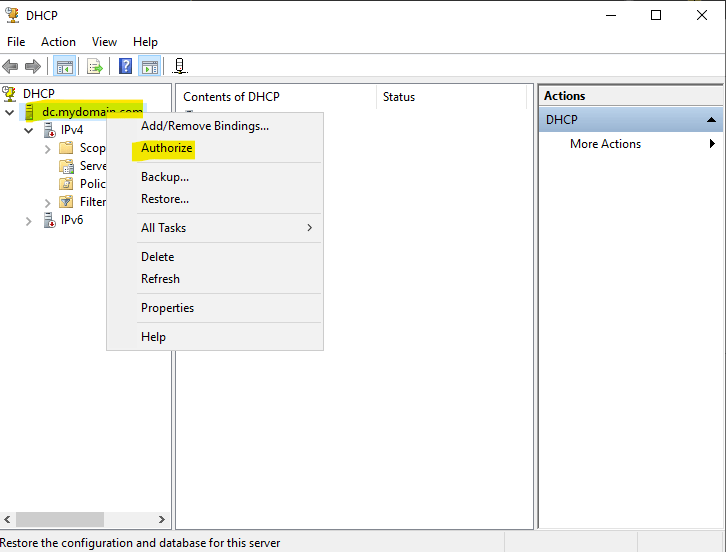Collapse the DHCP section in Actions pane

click(x=710, y=120)
